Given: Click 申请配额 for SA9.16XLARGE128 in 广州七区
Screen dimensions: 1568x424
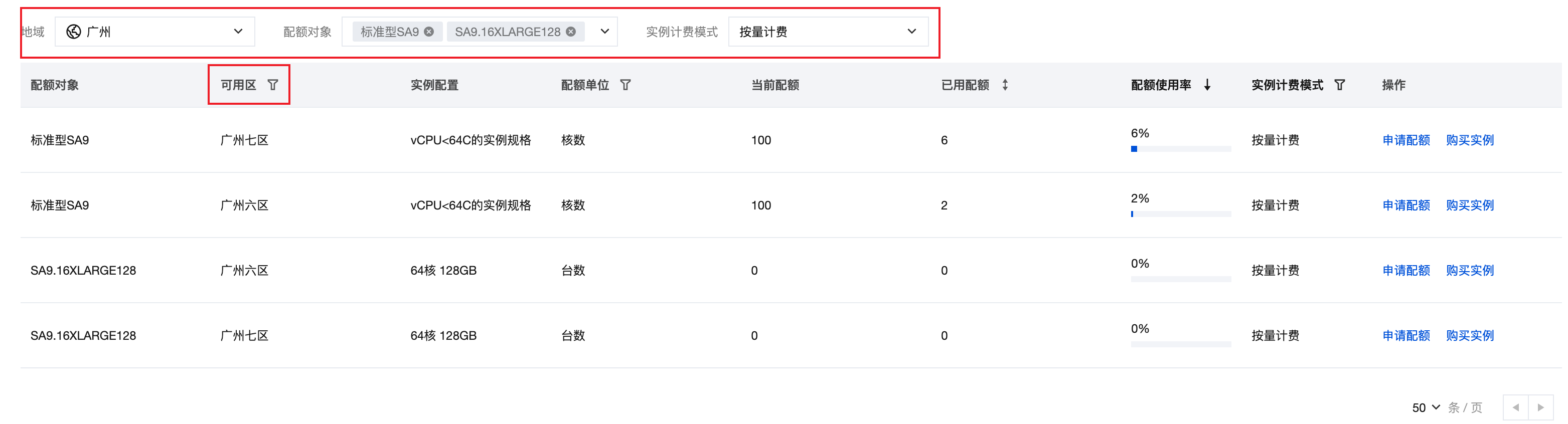Looking at the screenshot, I should coord(1405,335).
